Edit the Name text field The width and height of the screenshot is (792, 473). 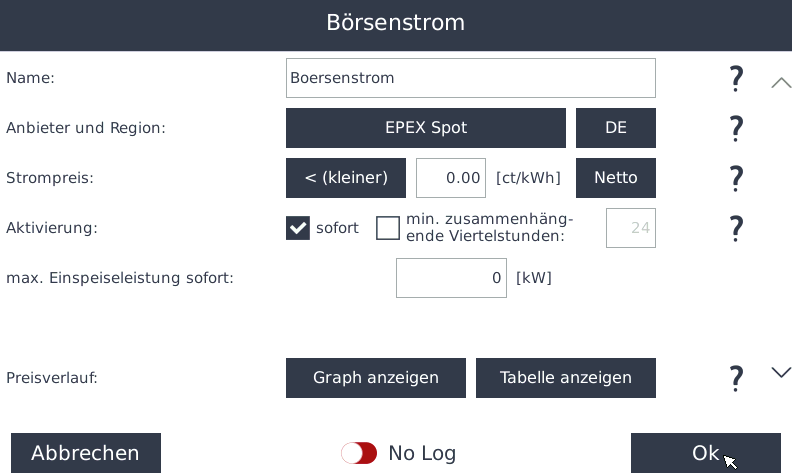click(x=471, y=78)
